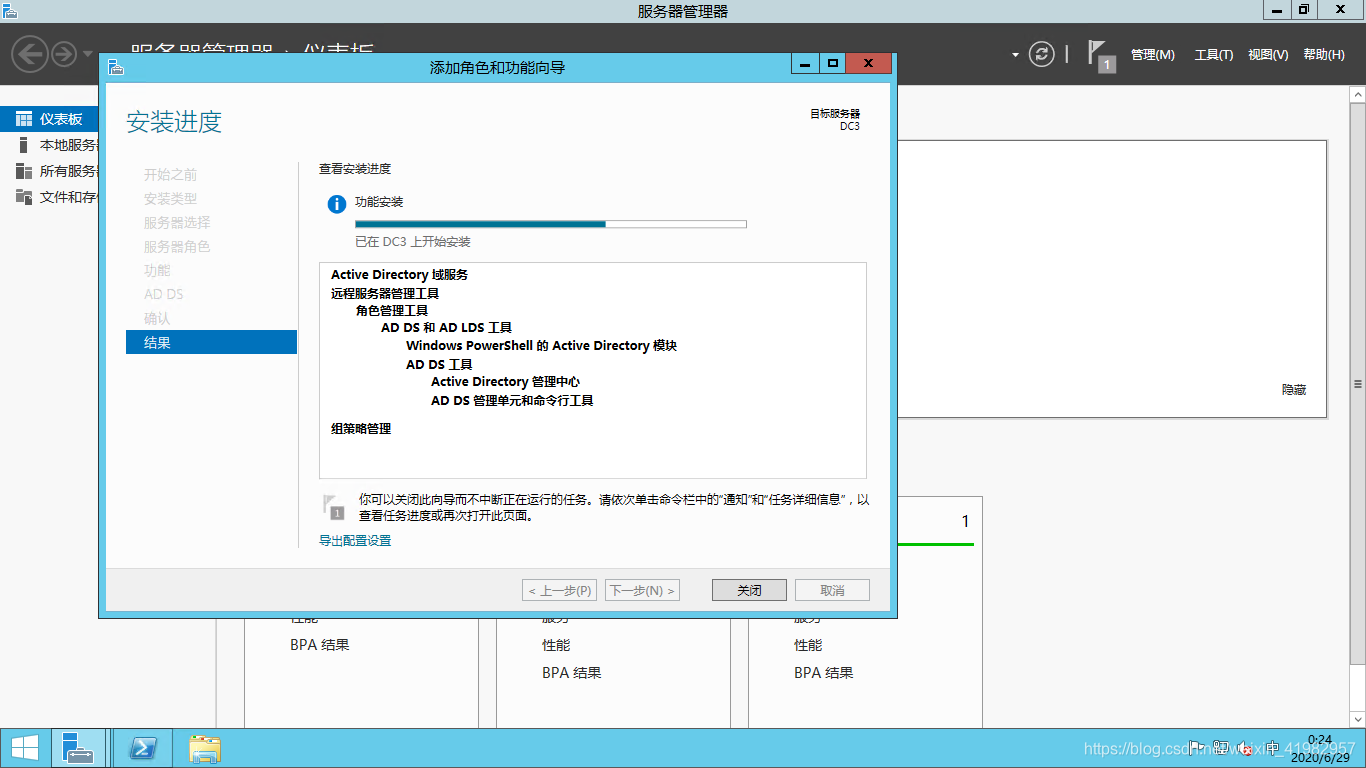Select the 服务器角色 step in wizard
1366x768 pixels.
coord(177,246)
